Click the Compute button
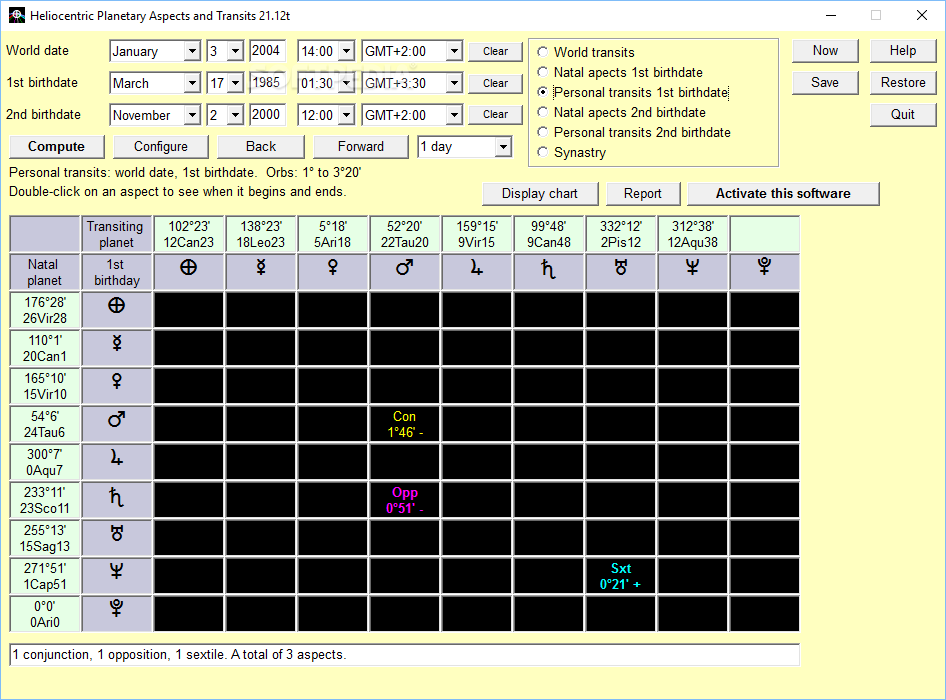 tap(57, 147)
